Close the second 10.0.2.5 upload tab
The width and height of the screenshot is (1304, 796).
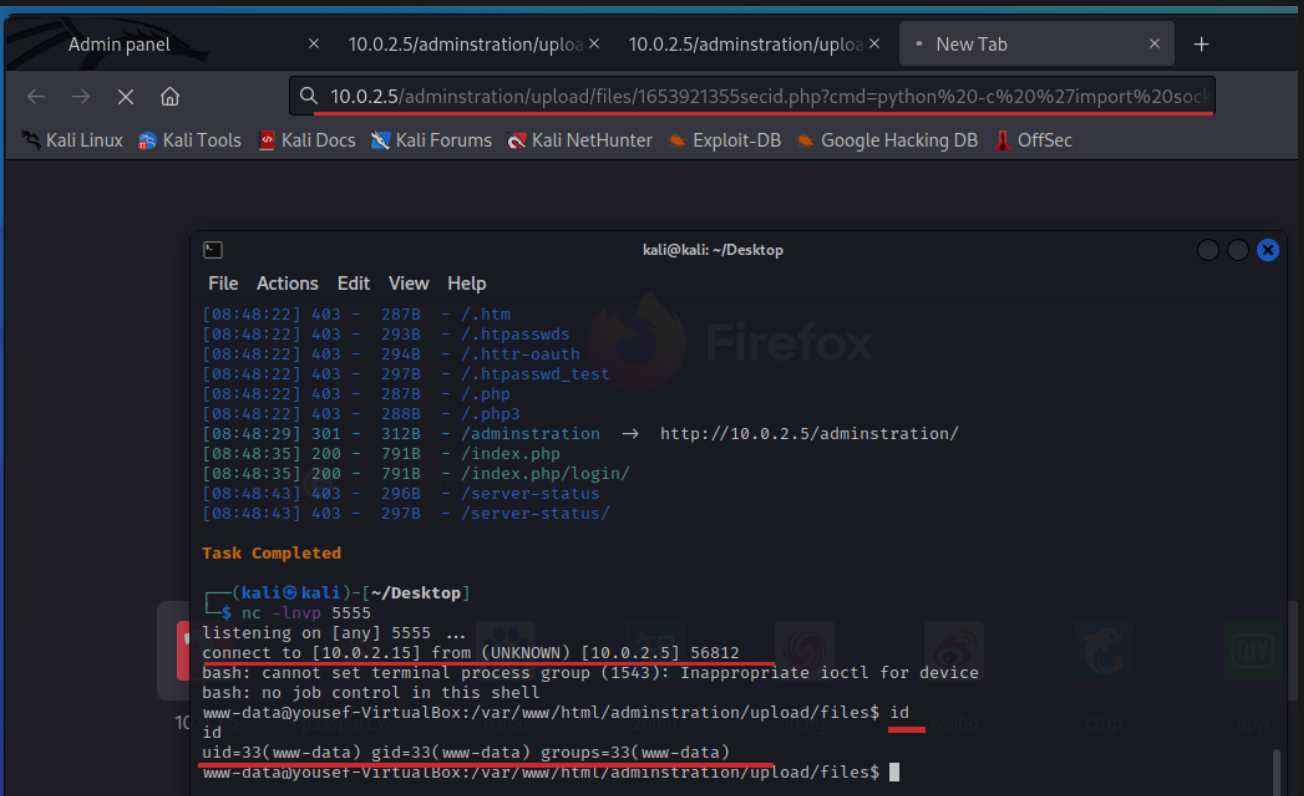point(595,44)
